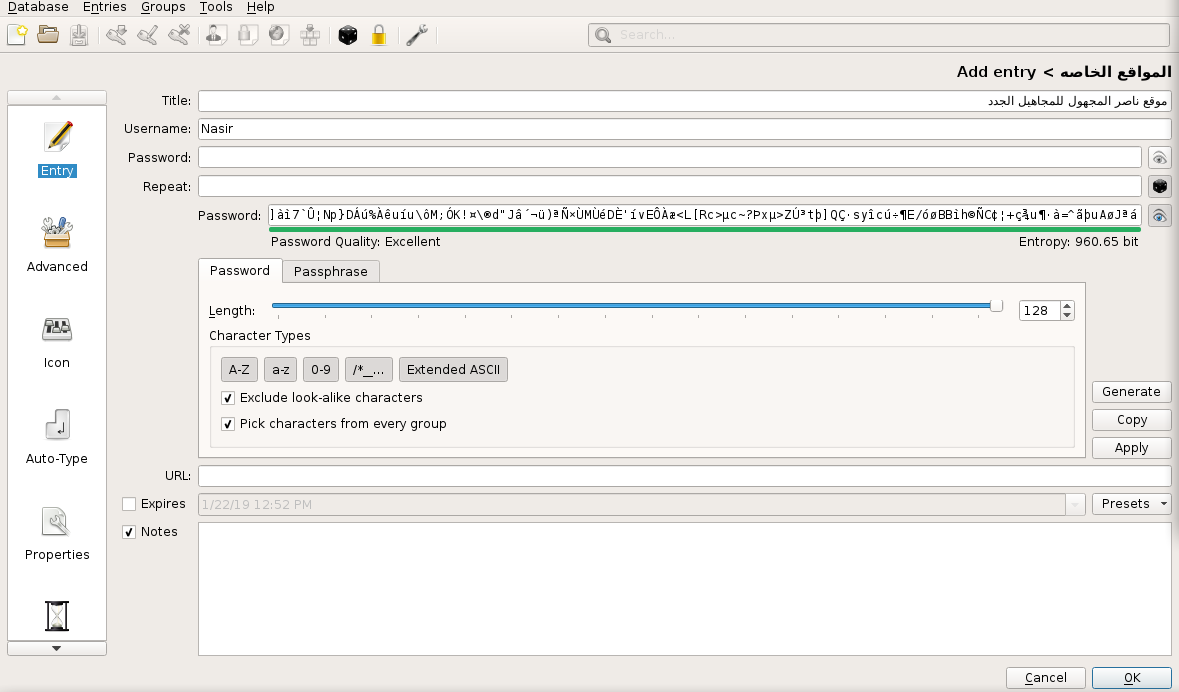Open the Properties section in sidebar

pos(57,531)
